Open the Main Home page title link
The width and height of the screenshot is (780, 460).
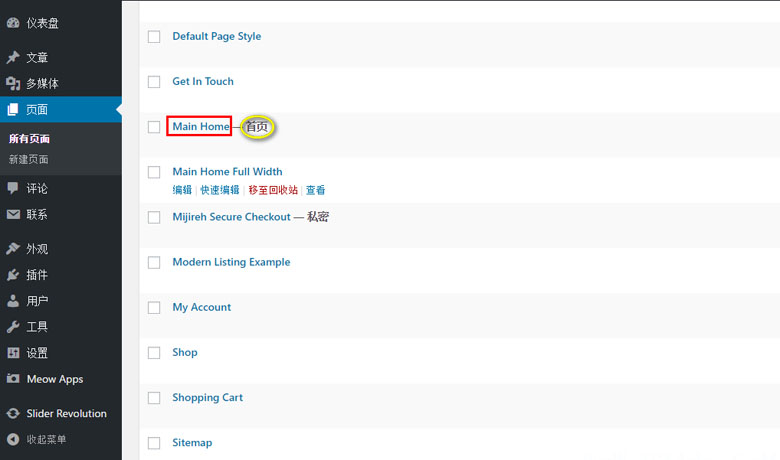(x=200, y=127)
